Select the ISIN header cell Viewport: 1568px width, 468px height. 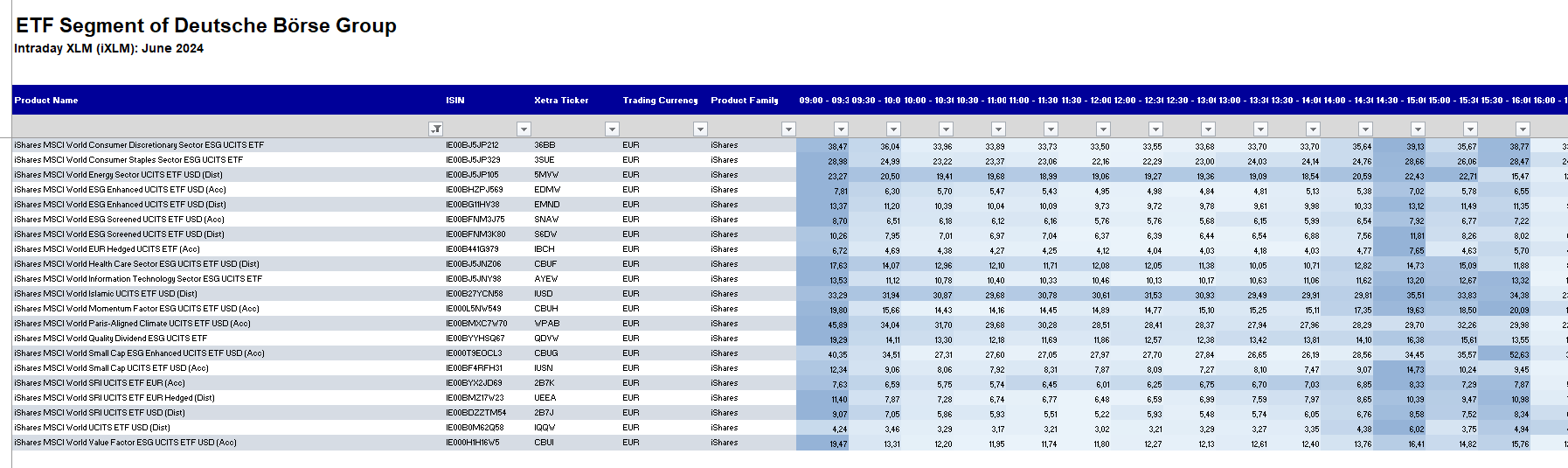[488, 100]
